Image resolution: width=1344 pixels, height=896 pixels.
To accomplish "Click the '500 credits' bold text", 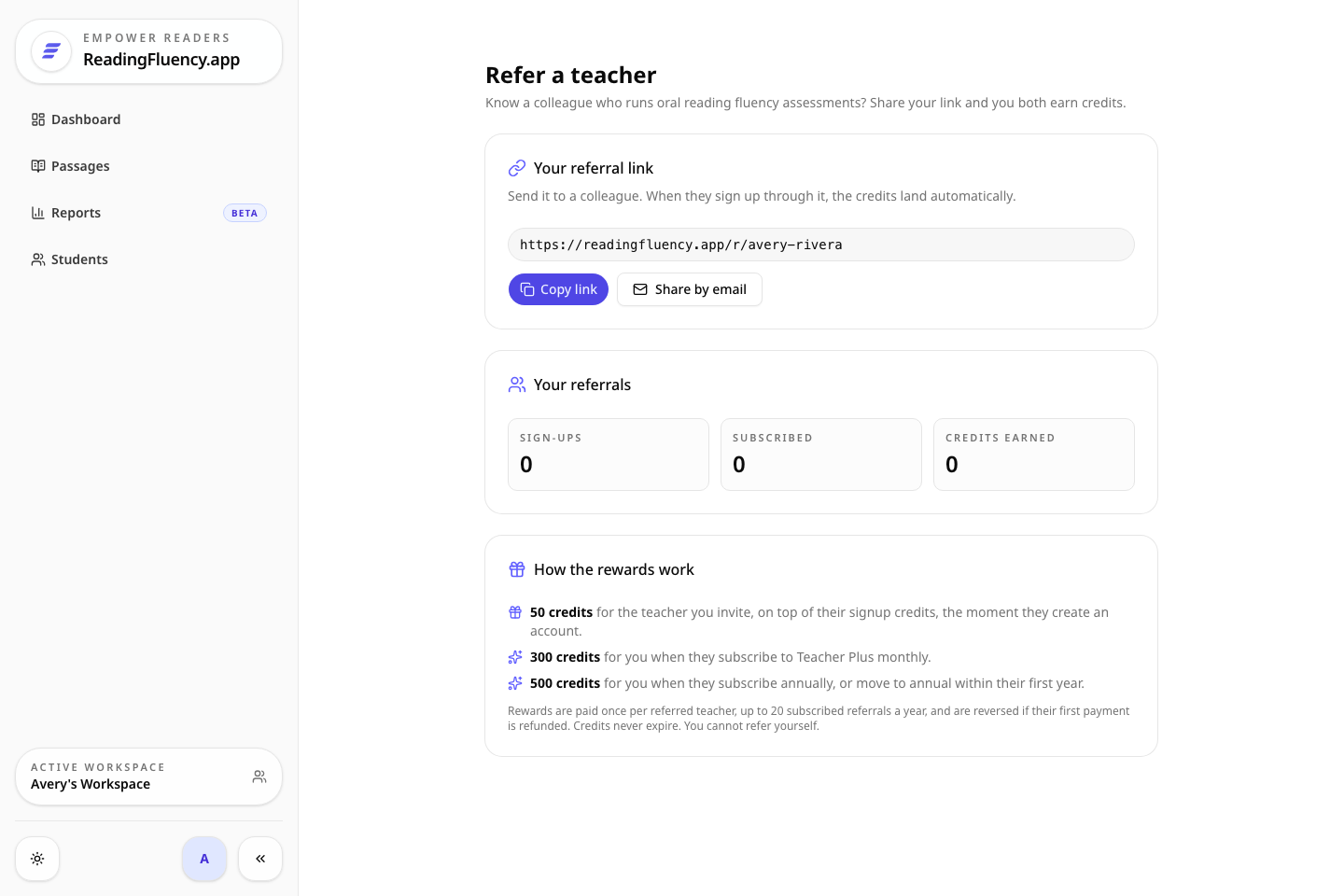I will 565,683.
